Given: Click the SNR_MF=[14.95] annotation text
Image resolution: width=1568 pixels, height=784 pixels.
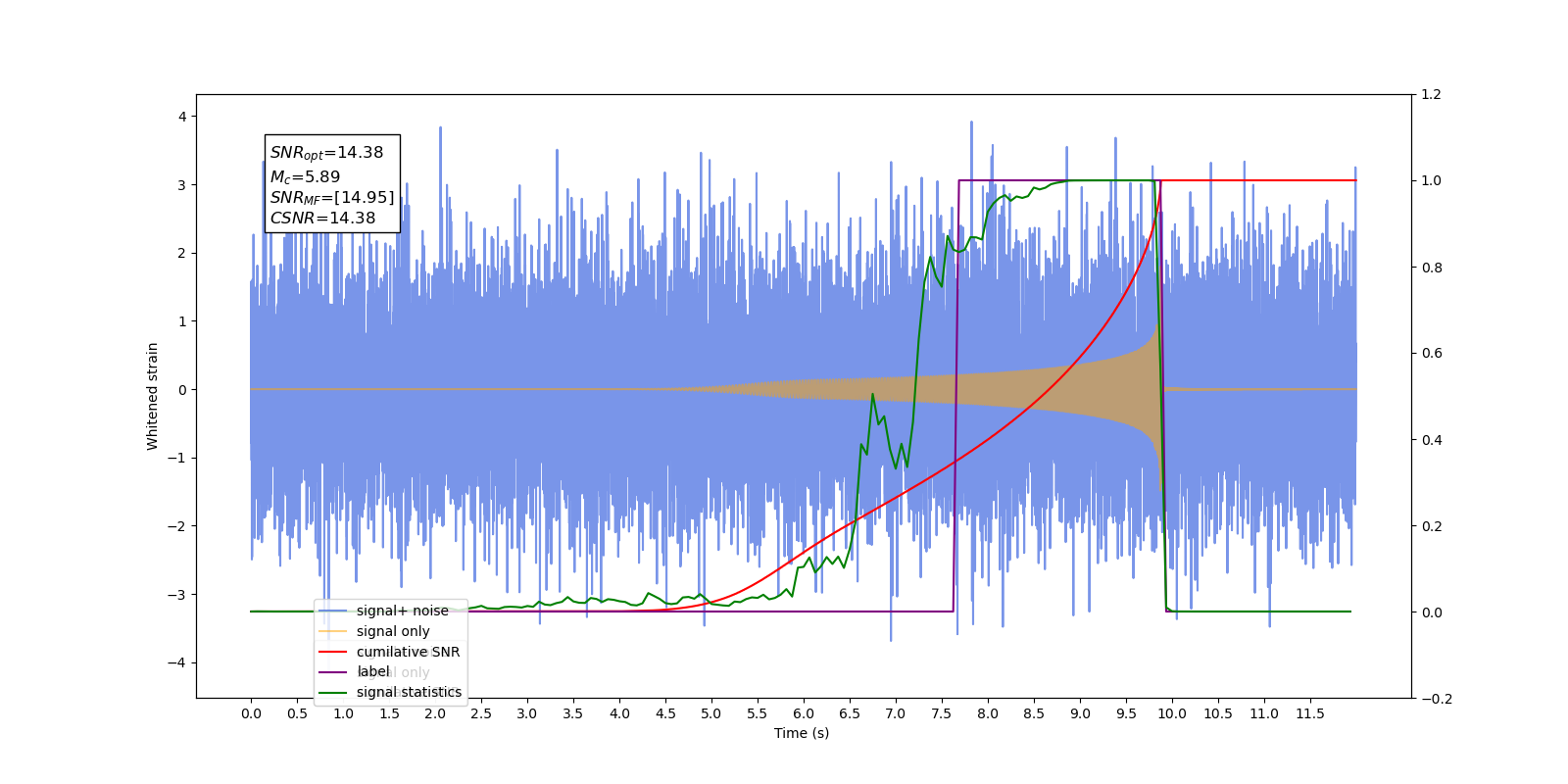Looking at the screenshot, I should (x=332, y=198).
